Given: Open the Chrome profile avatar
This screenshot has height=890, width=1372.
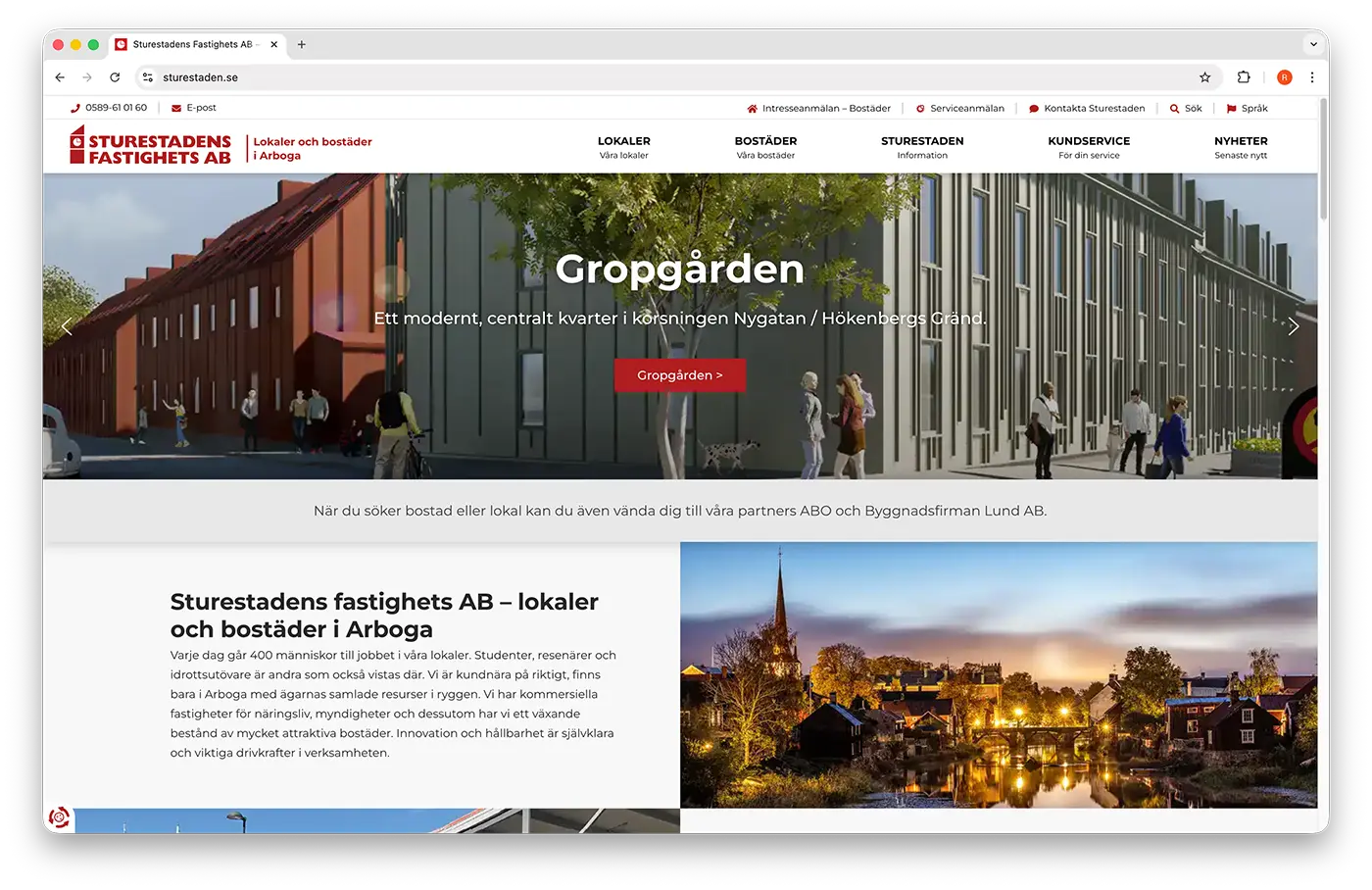Looking at the screenshot, I should pyautogui.click(x=1285, y=77).
